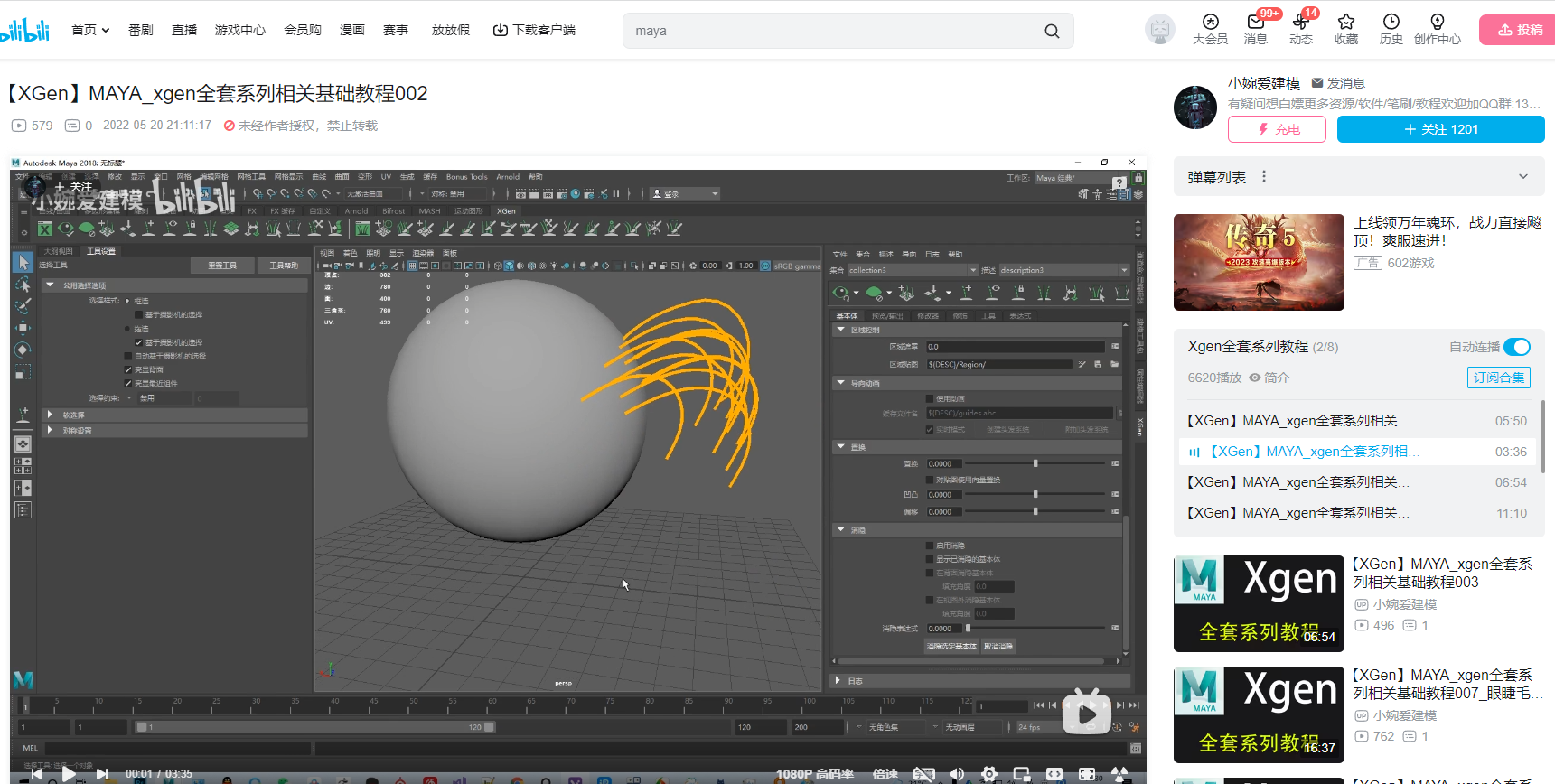Toggle the player subtitle icon
1555x784 pixels.
coord(923,774)
